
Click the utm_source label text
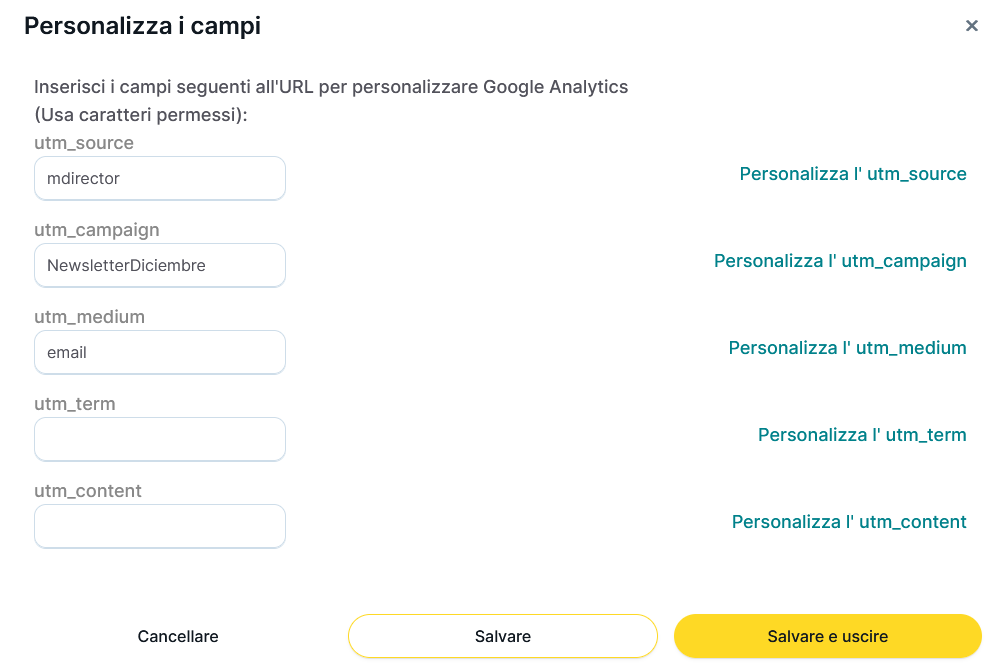pos(84,143)
